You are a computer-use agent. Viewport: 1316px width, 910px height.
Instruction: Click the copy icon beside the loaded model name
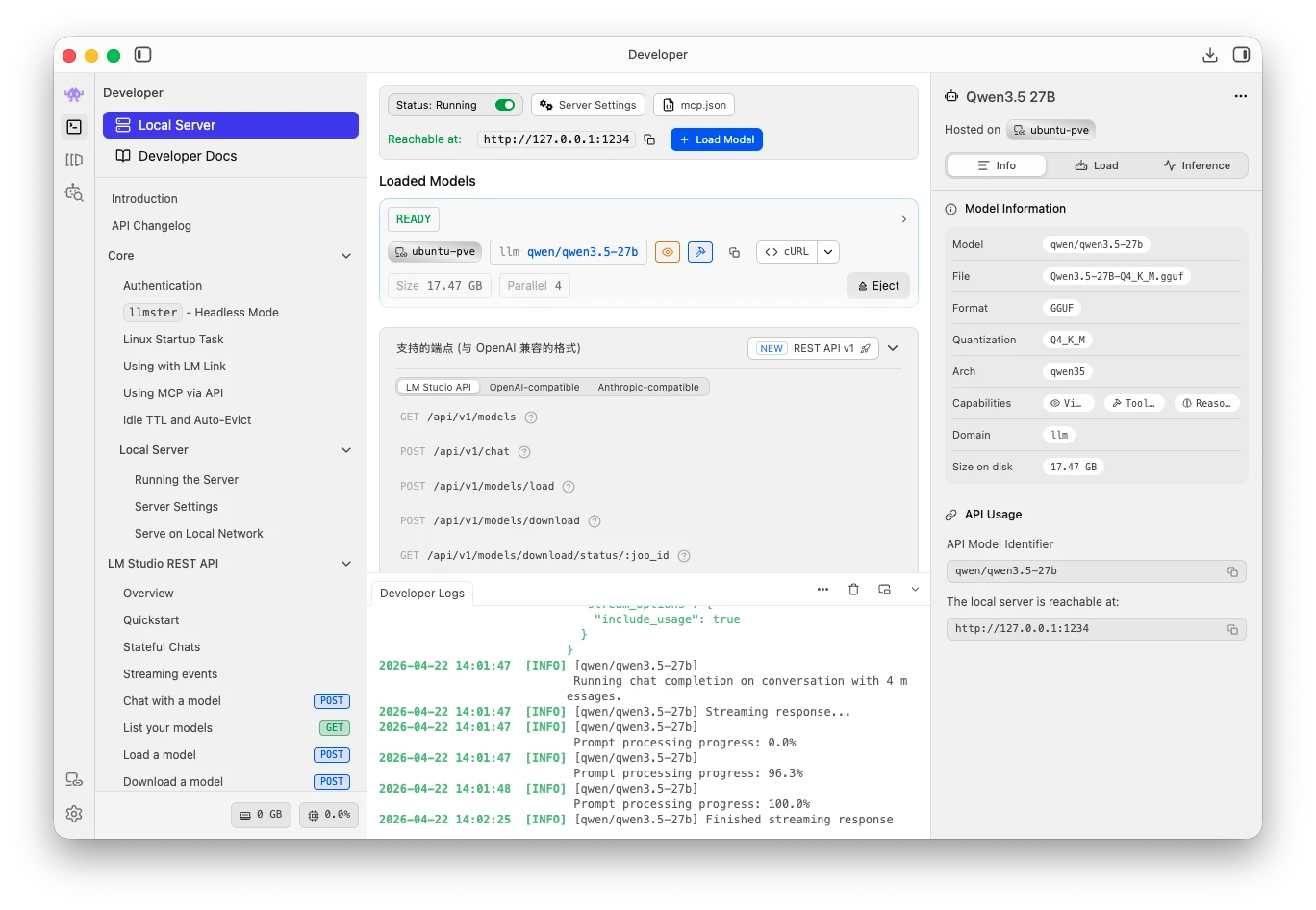click(x=734, y=252)
